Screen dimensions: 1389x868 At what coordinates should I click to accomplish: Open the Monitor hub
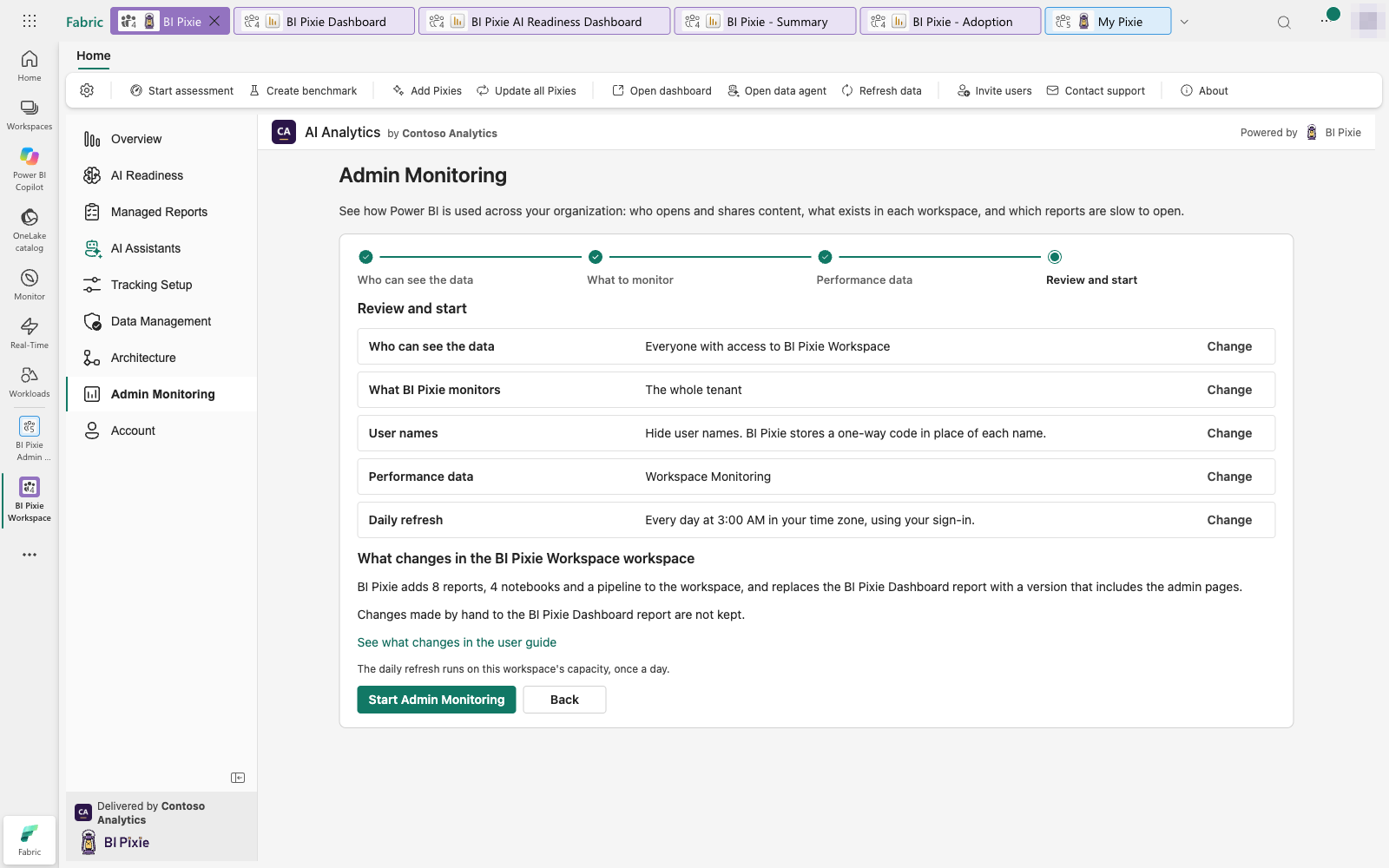pyautogui.click(x=30, y=285)
